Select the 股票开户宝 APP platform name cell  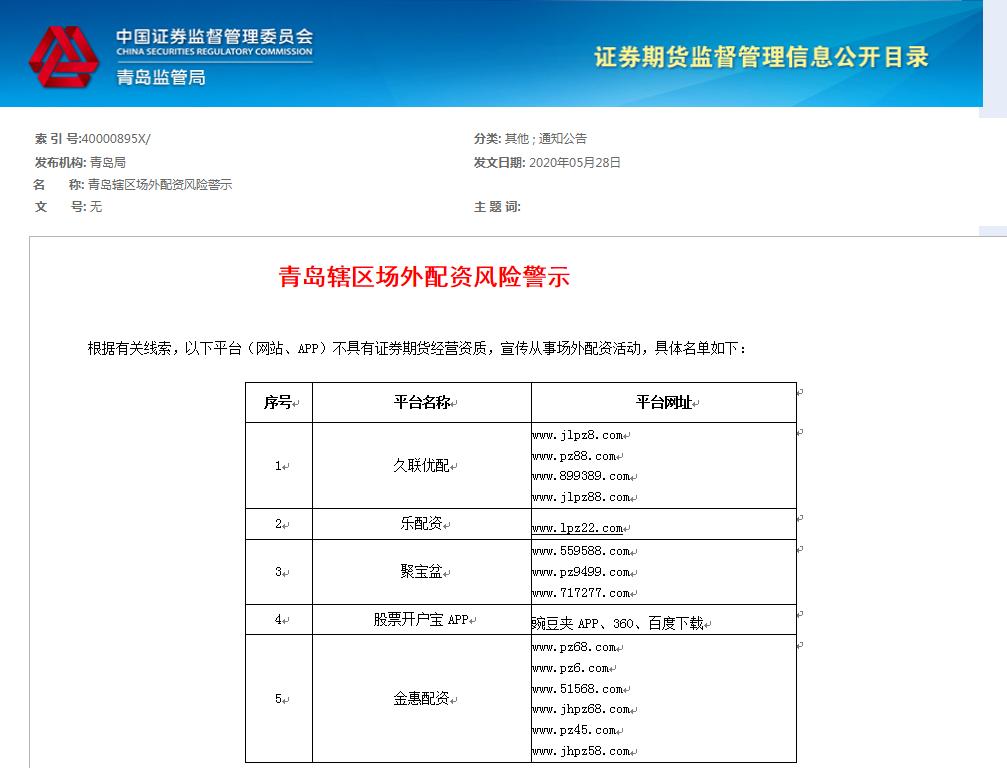click(x=421, y=620)
